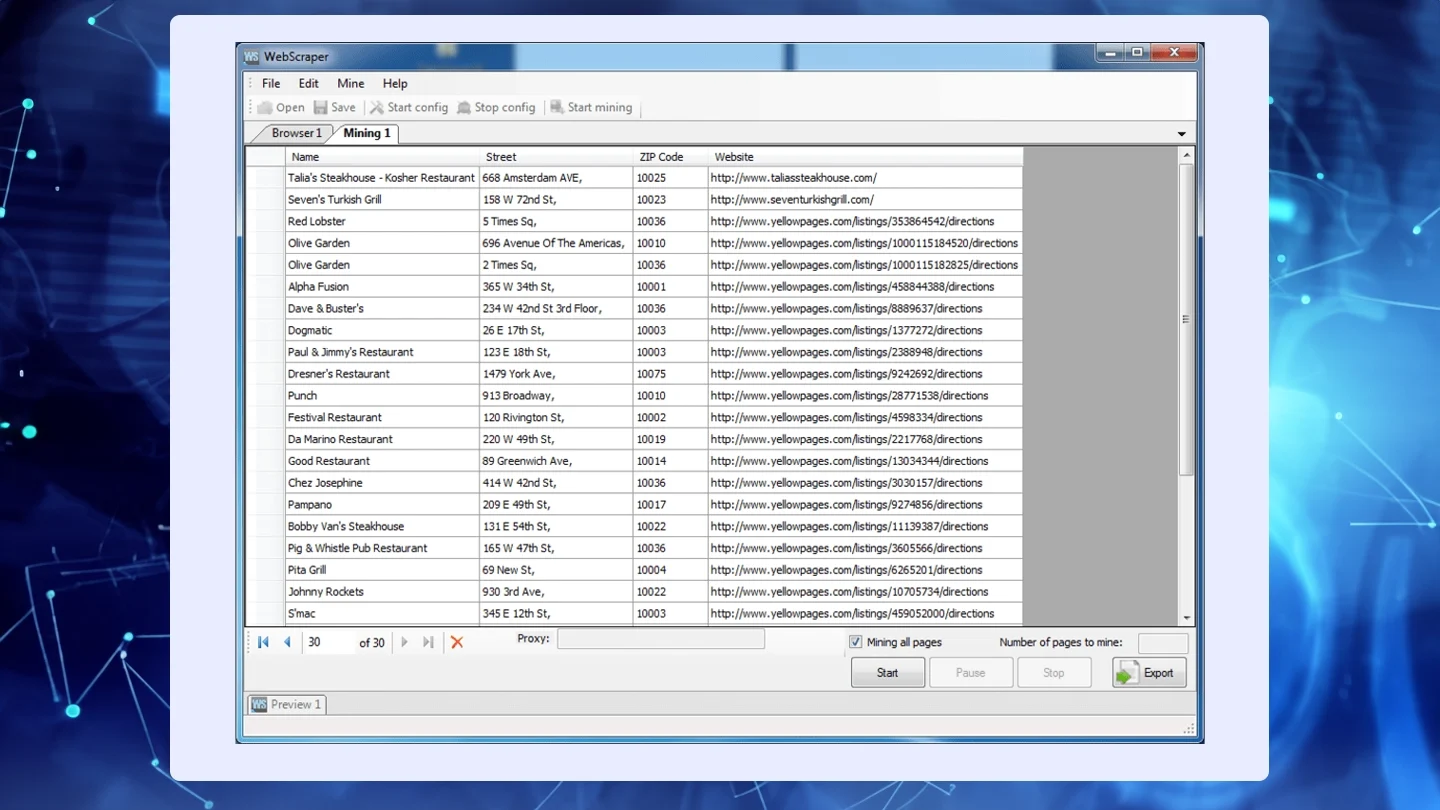Click the Start mining toolbar button
1440x810 pixels.
click(x=591, y=107)
